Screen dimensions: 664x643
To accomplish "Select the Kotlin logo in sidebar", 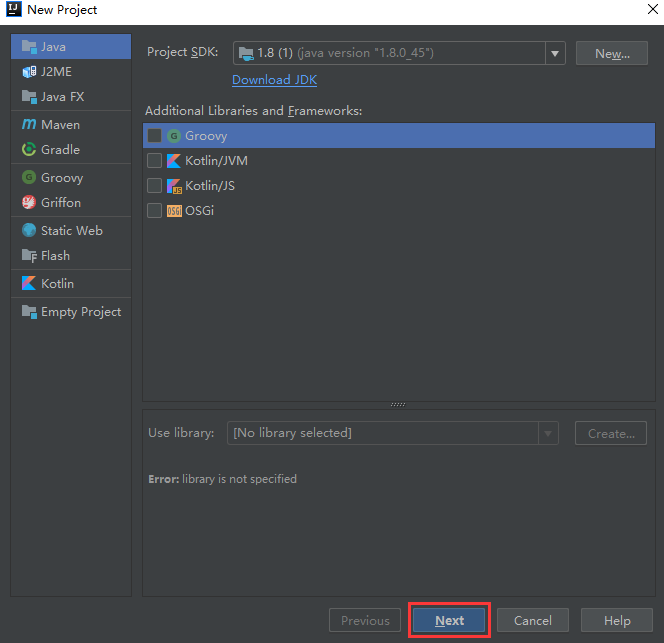I will (29, 283).
